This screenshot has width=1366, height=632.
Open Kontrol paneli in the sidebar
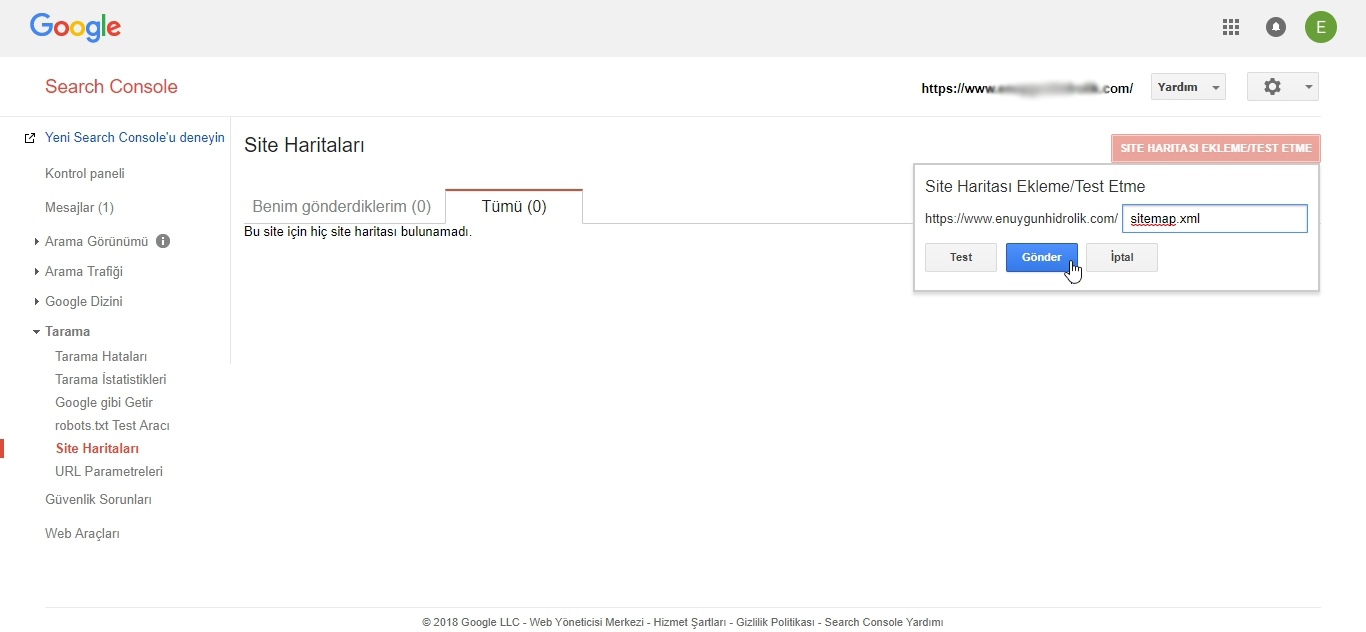tap(85, 173)
